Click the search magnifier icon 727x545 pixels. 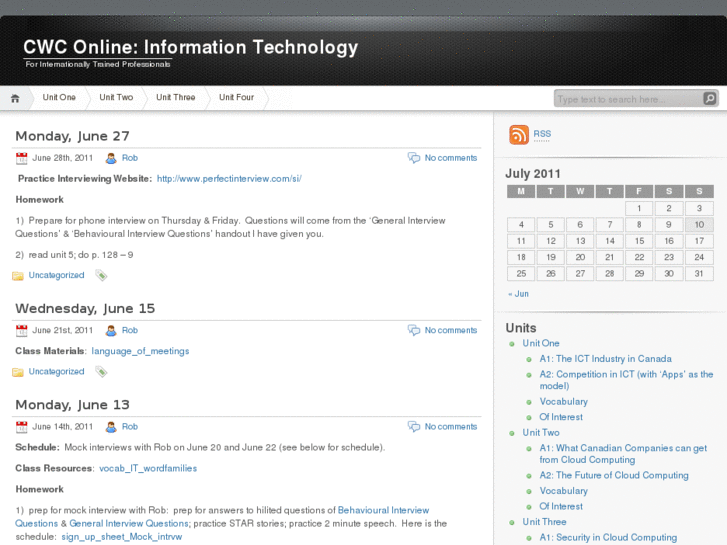[709, 98]
